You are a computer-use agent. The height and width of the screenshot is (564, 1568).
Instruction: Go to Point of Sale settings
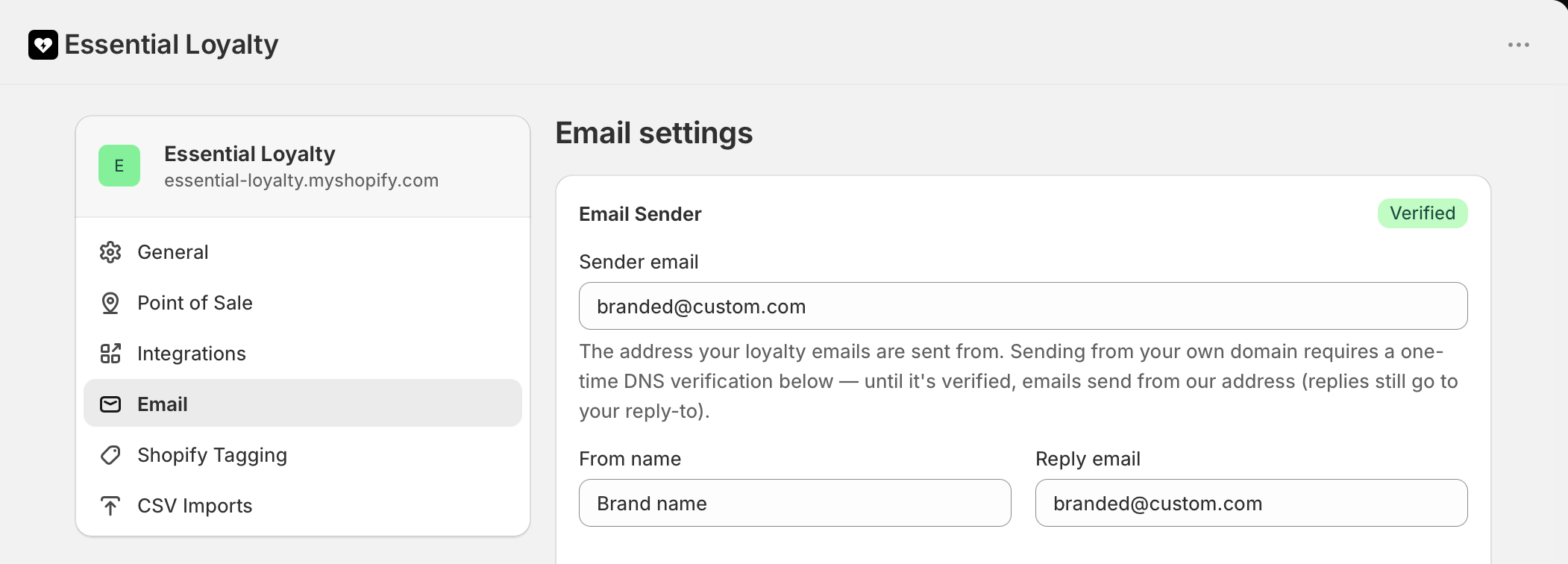pyautogui.click(x=303, y=303)
